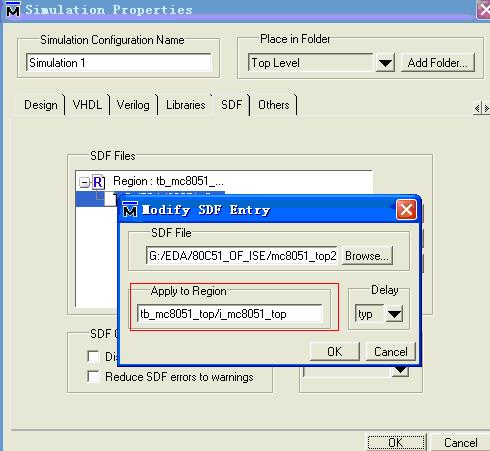Switch to the Verilog tab
The height and width of the screenshot is (451, 490).
(133, 105)
